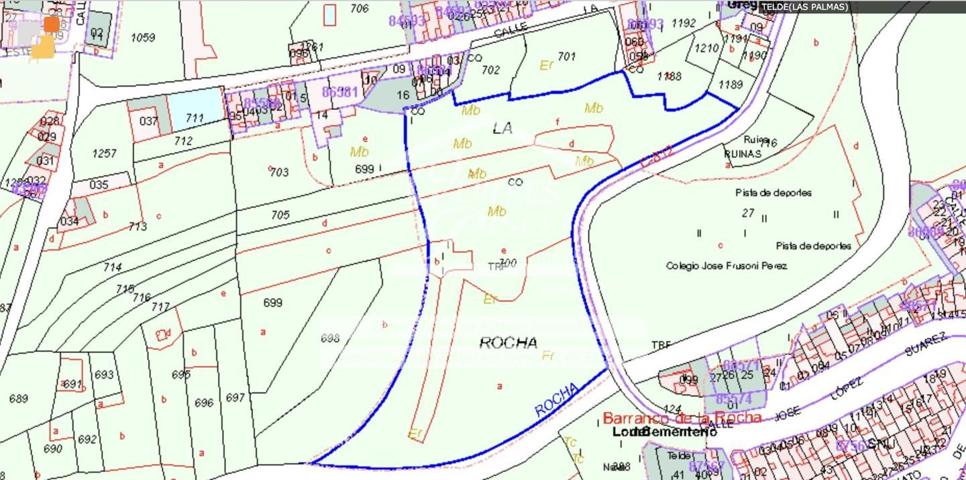Viewport: 966px width, 480px height.
Task: Select parcel 1192 at the top
Action: (x=684, y=23)
